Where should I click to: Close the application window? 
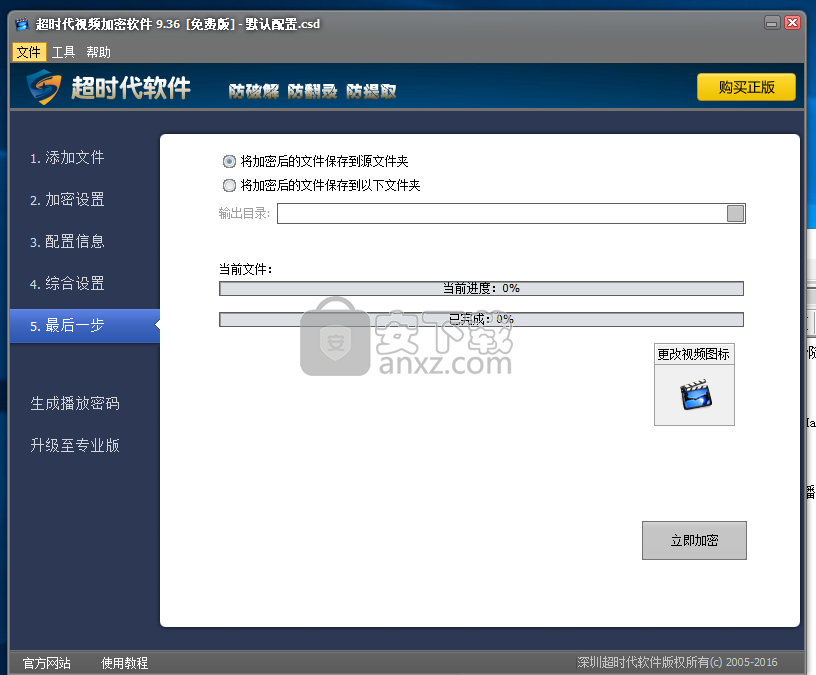792,23
